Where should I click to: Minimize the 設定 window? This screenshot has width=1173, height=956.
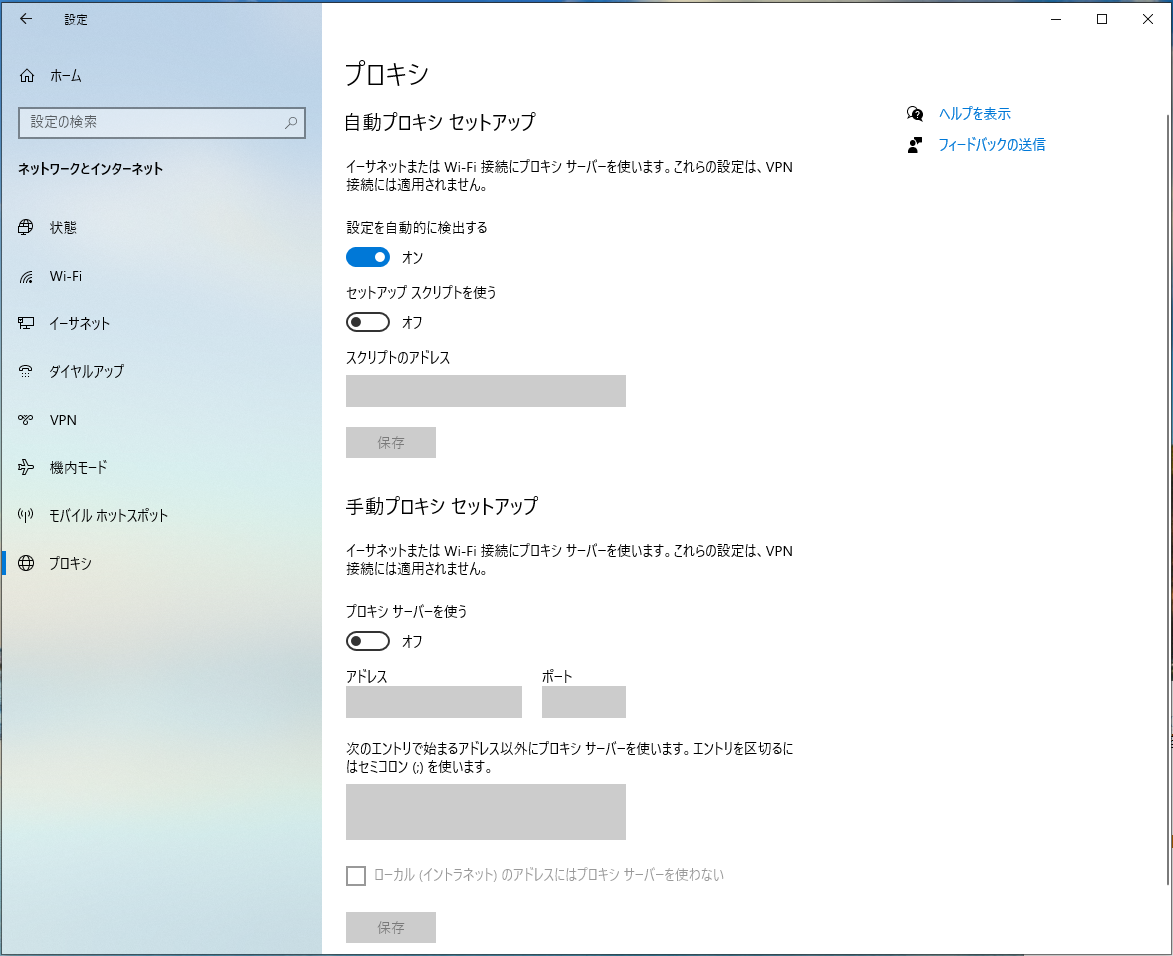point(1056,19)
